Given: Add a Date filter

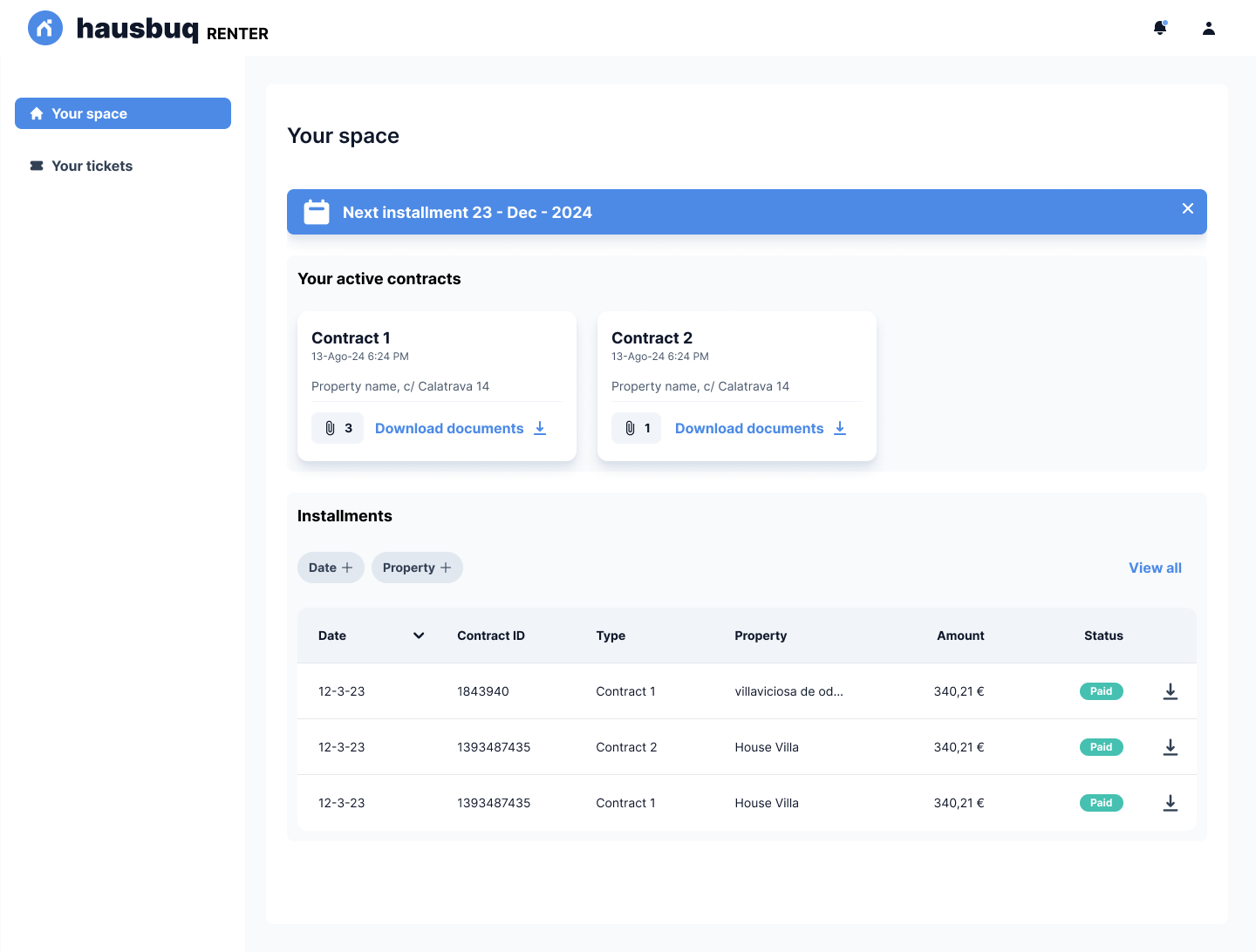Looking at the screenshot, I should click(x=331, y=568).
